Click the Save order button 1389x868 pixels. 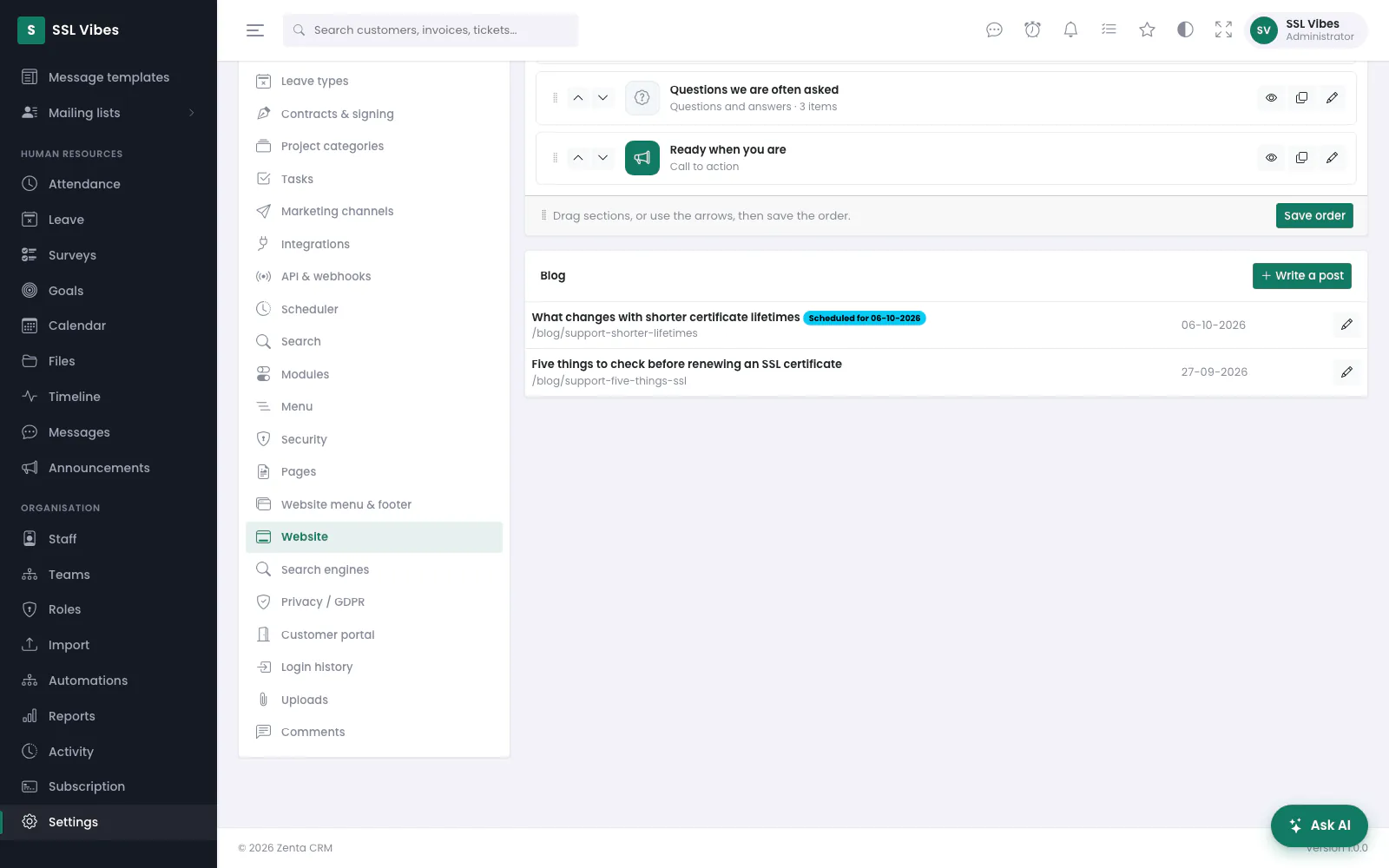(1314, 215)
